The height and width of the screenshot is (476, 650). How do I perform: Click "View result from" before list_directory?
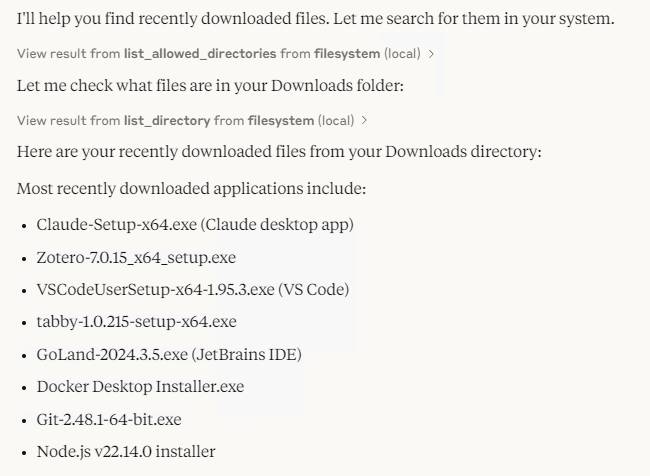[x=68, y=121]
